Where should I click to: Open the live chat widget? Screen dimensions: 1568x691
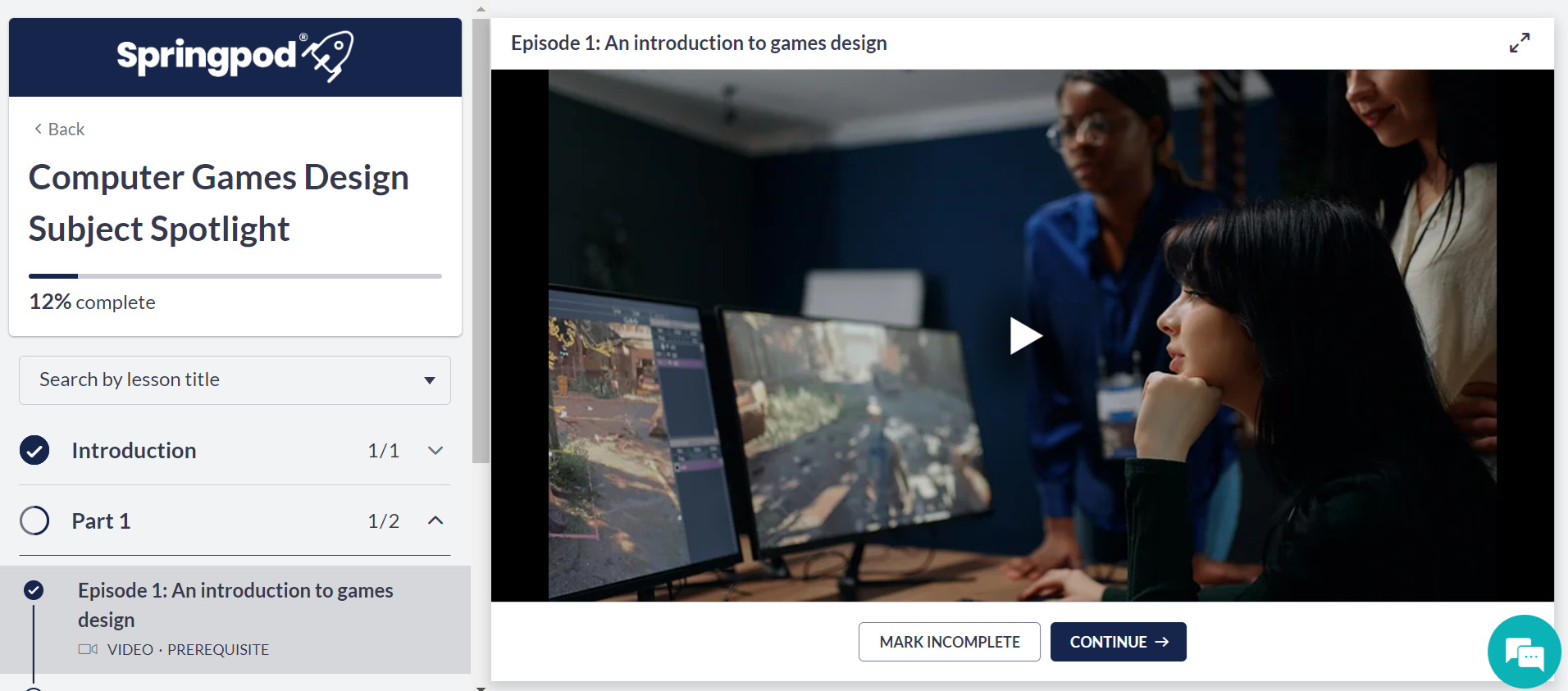pos(1524,652)
